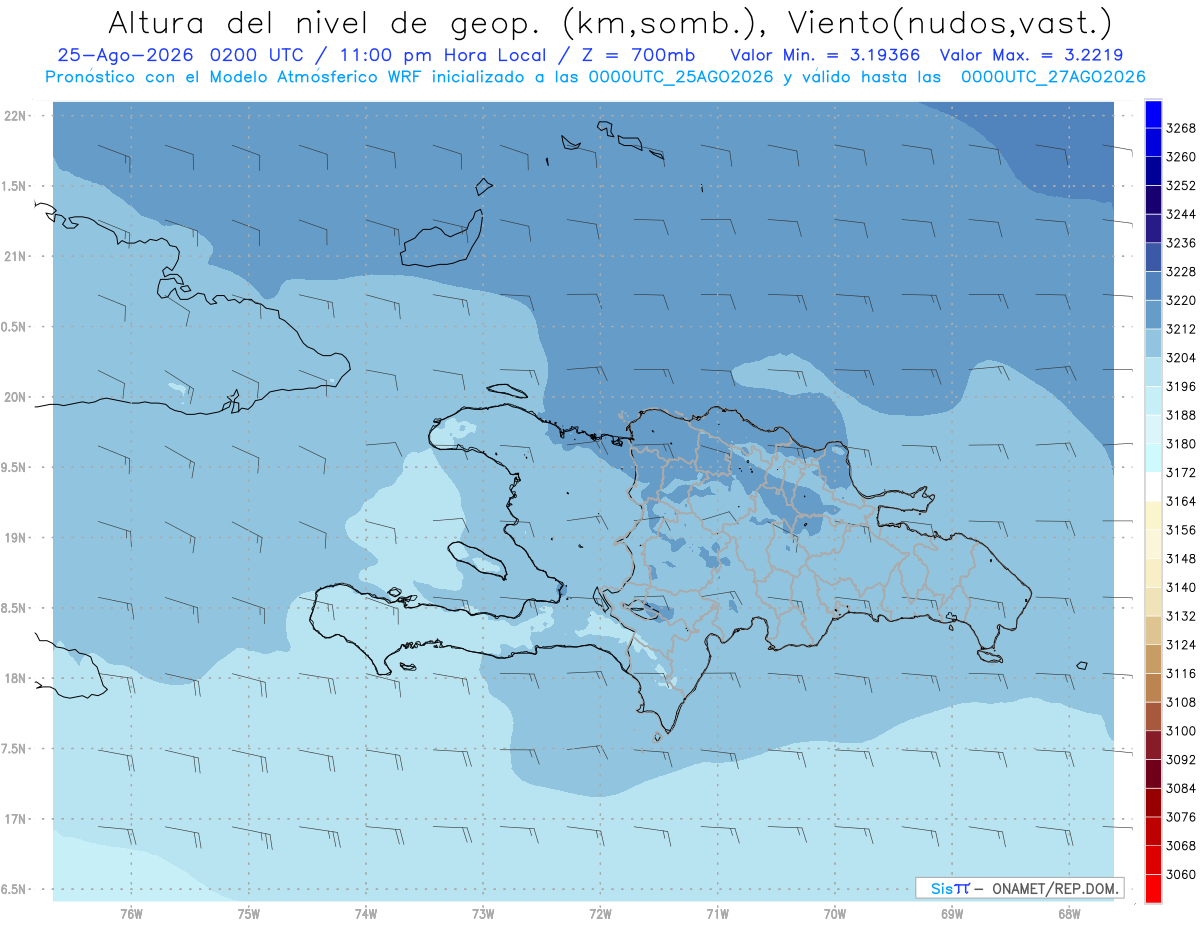Click the 72W longitude label

point(600,914)
